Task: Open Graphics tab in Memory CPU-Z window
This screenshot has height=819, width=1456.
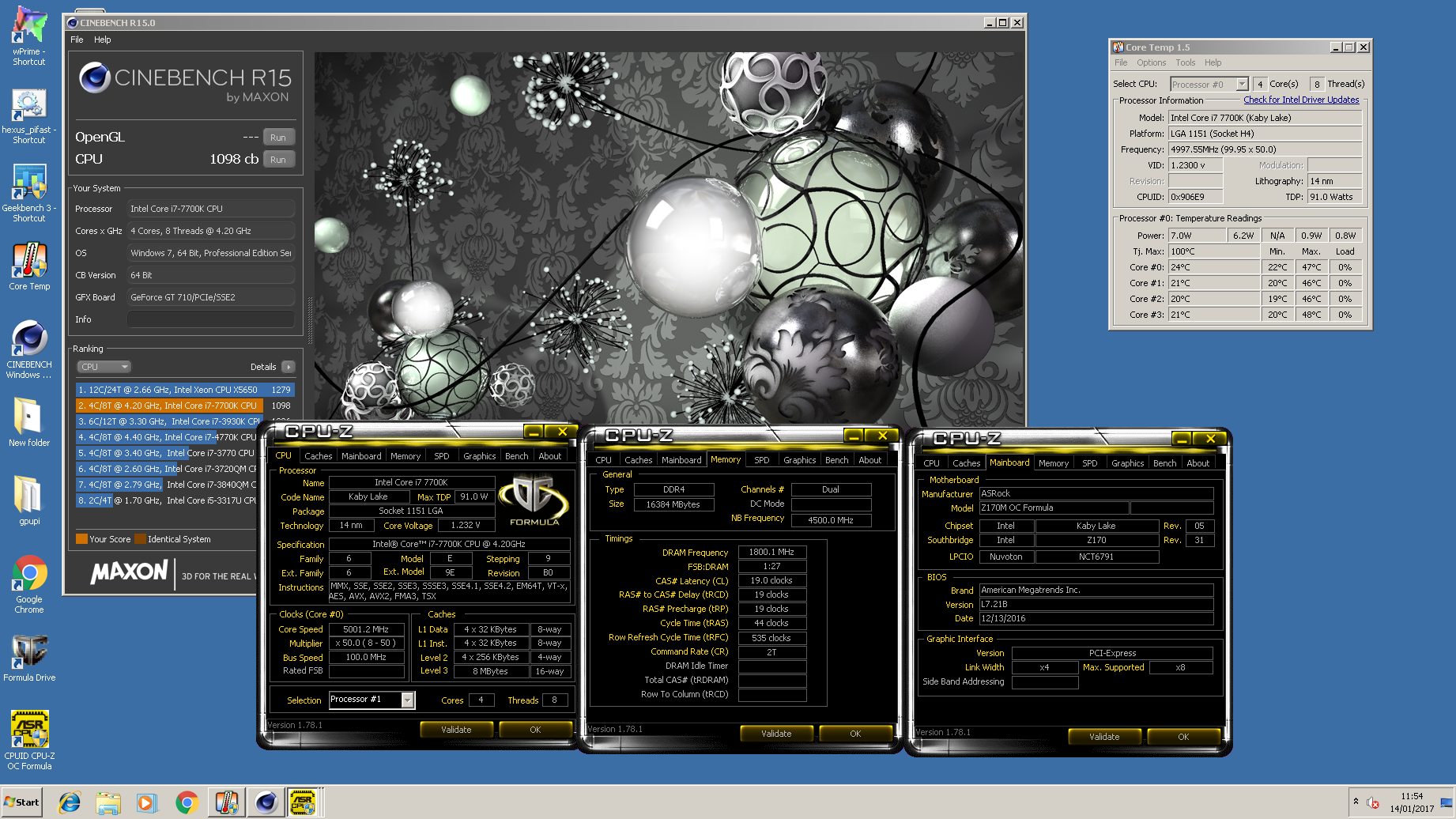Action: pyautogui.click(x=800, y=460)
